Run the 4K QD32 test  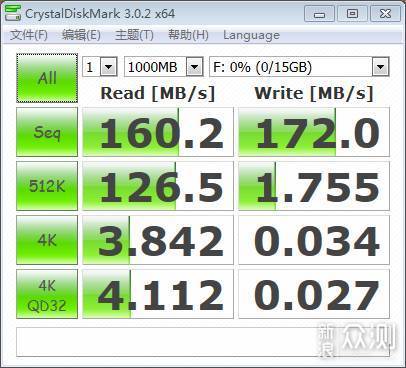click(47, 294)
